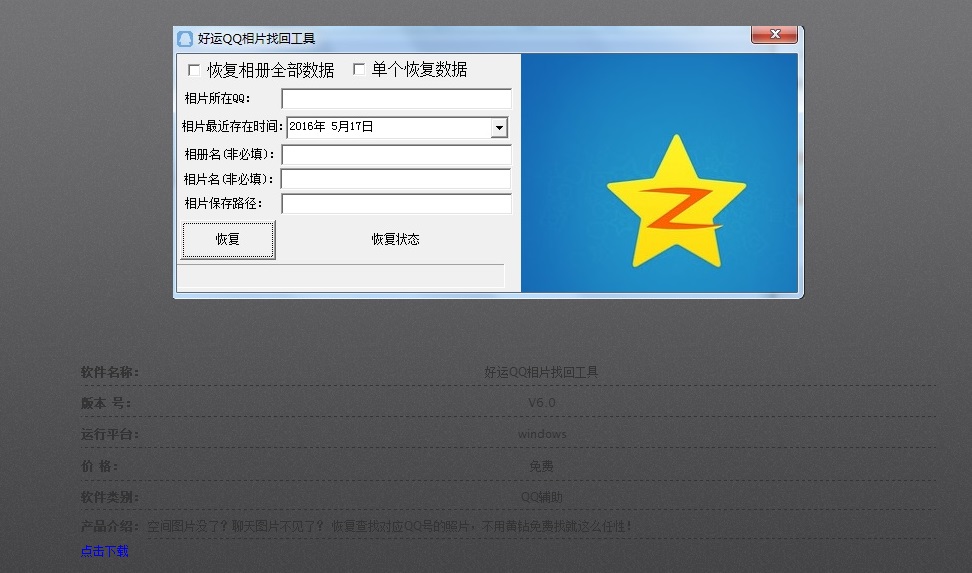Click the date text 2016年 5月17日
Image resolution: width=972 pixels, height=573 pixels.
click(x=331, y=127)
